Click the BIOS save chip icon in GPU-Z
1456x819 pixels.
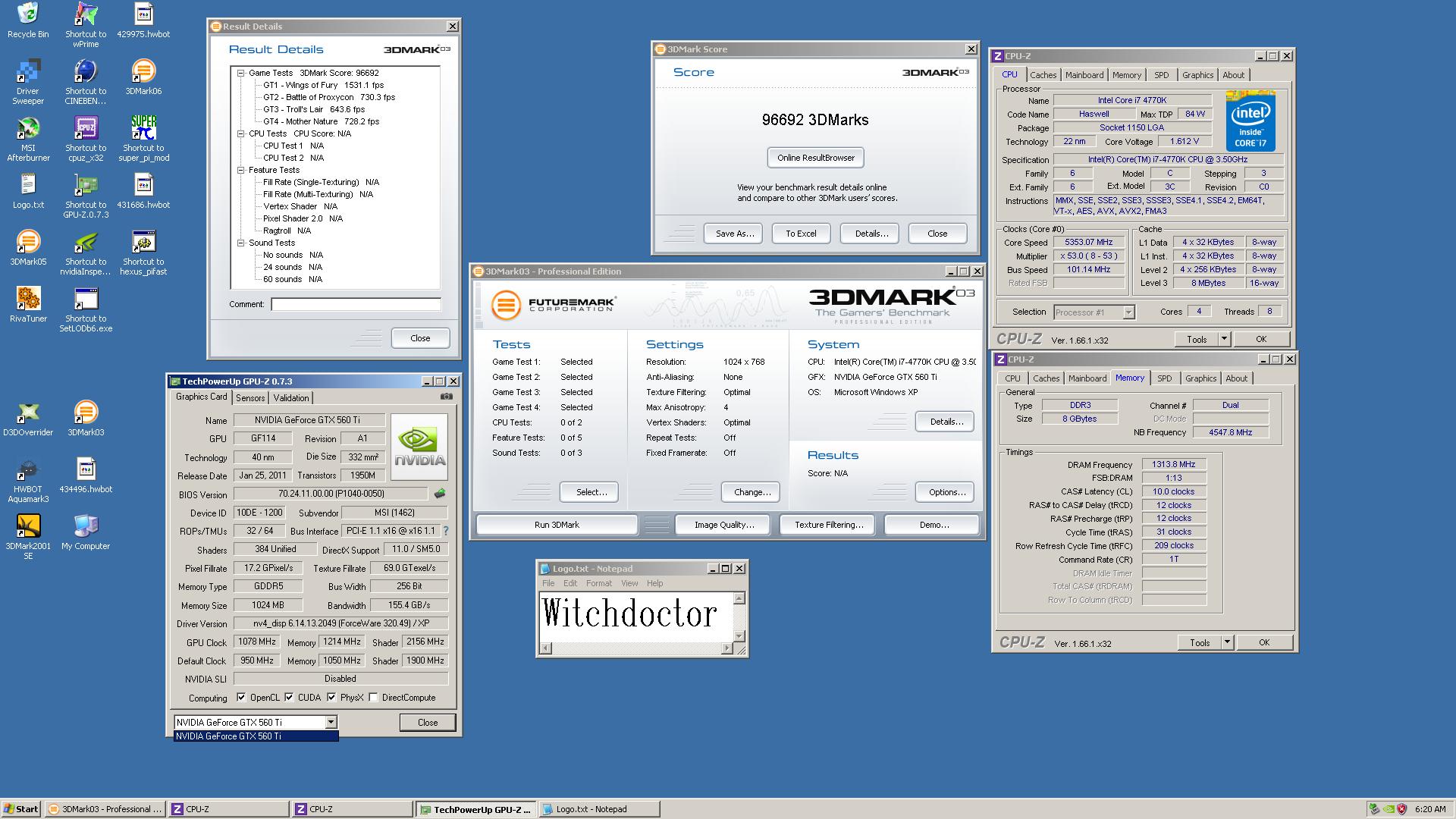[x=440, y=494]
